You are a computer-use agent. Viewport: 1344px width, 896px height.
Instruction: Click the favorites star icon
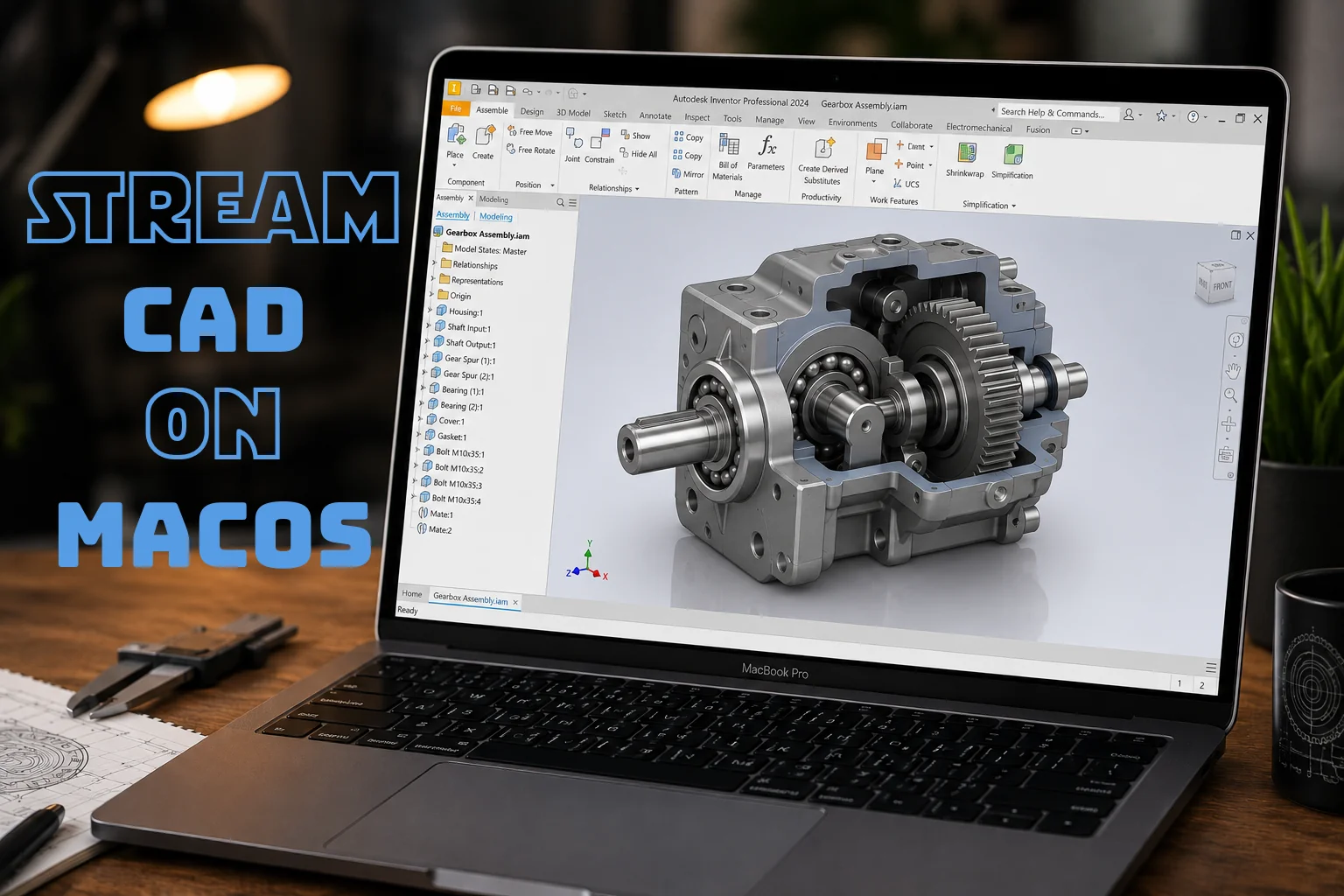1161,115
